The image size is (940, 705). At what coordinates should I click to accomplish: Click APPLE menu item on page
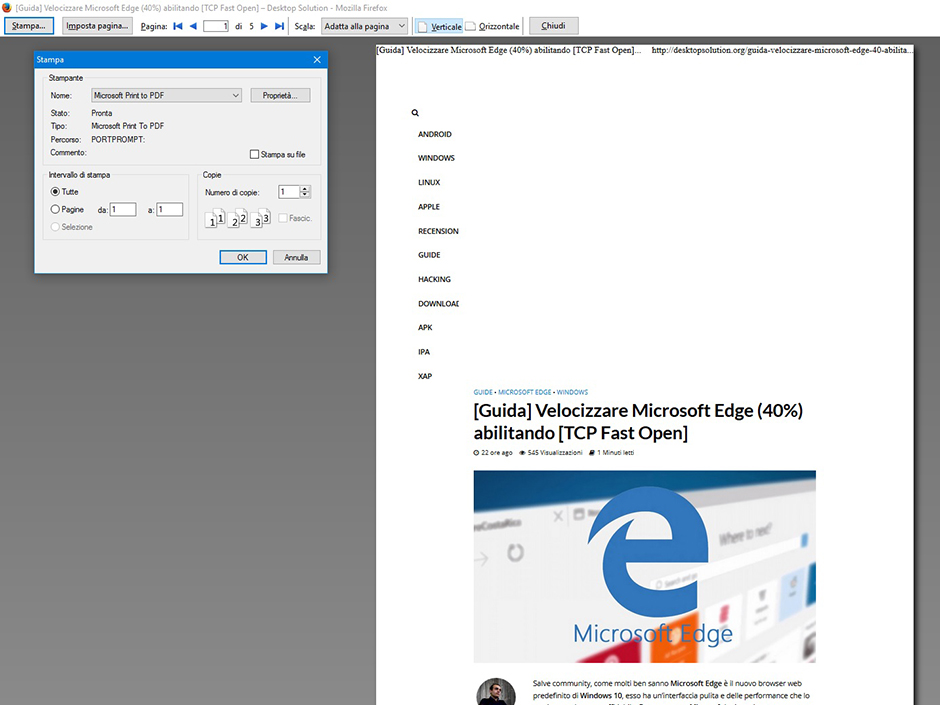click(x=429, y=207)
